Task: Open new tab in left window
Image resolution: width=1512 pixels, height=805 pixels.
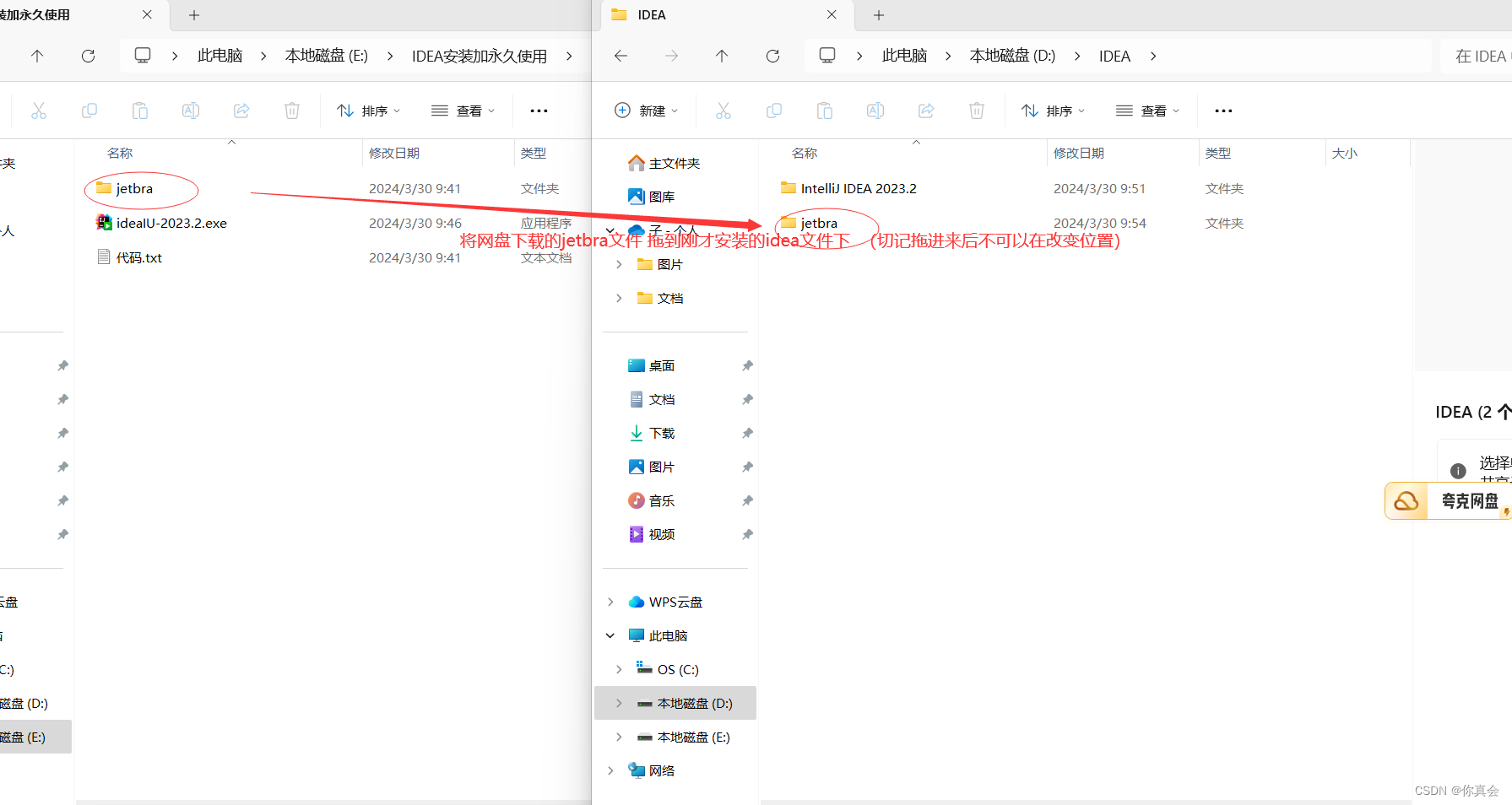Action: tap(194, 15)
